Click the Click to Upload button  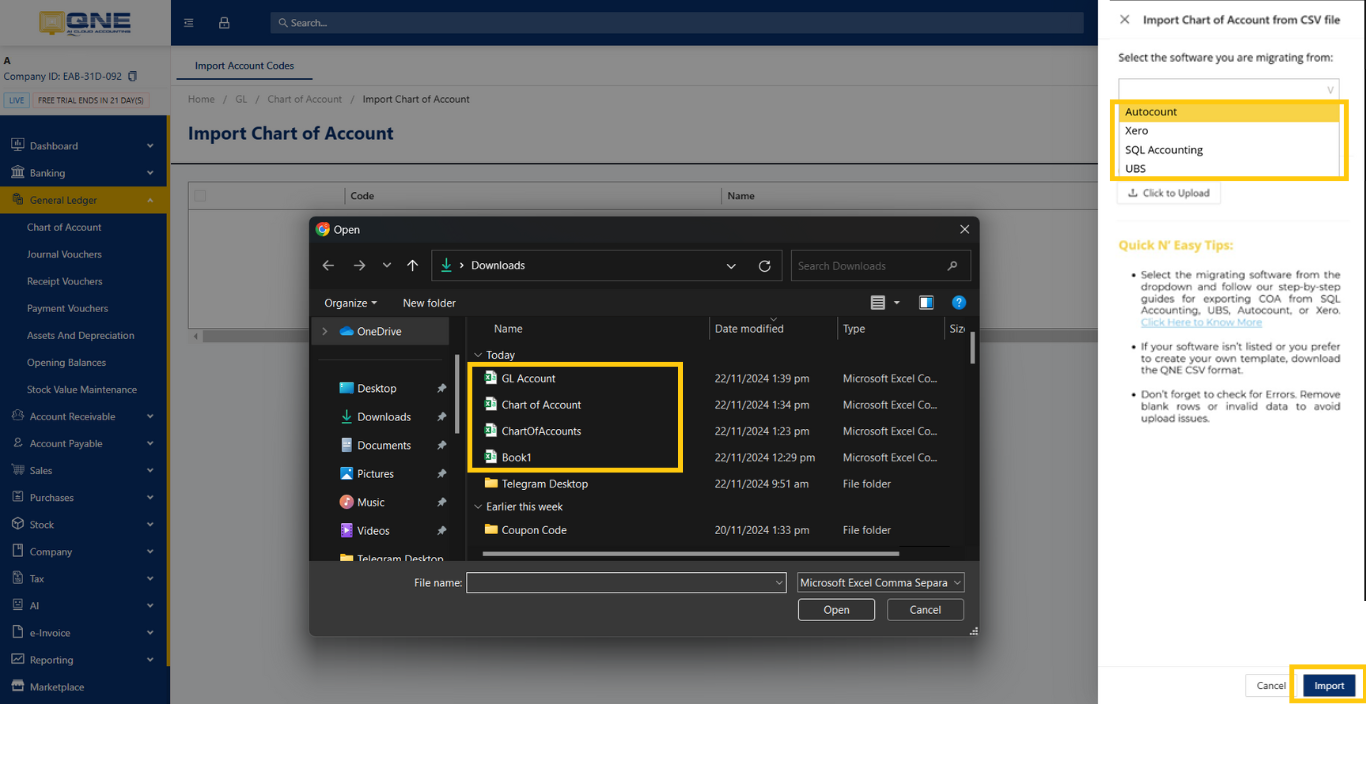point(1169,193)
